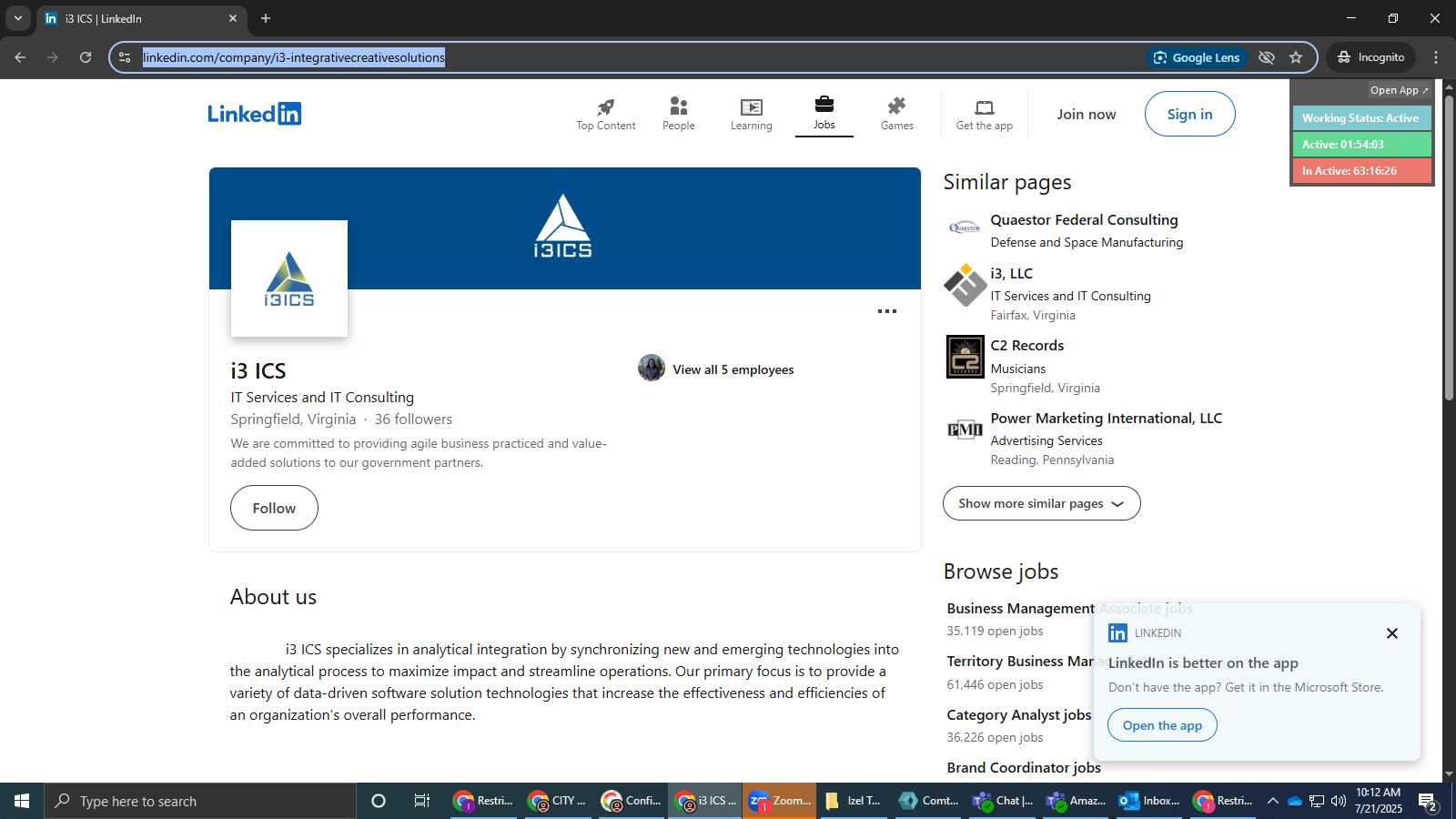Screen dimensions: 1456x819
Task: Click Open App in tracker widget
Action: [1399, 90]
